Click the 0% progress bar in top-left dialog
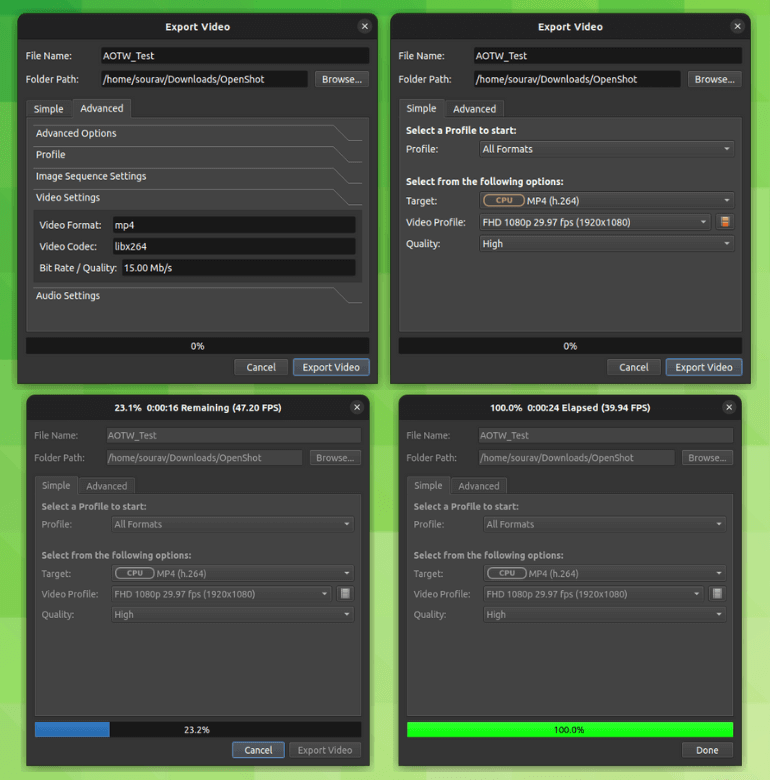770x780 pixels. coord(197,346)
